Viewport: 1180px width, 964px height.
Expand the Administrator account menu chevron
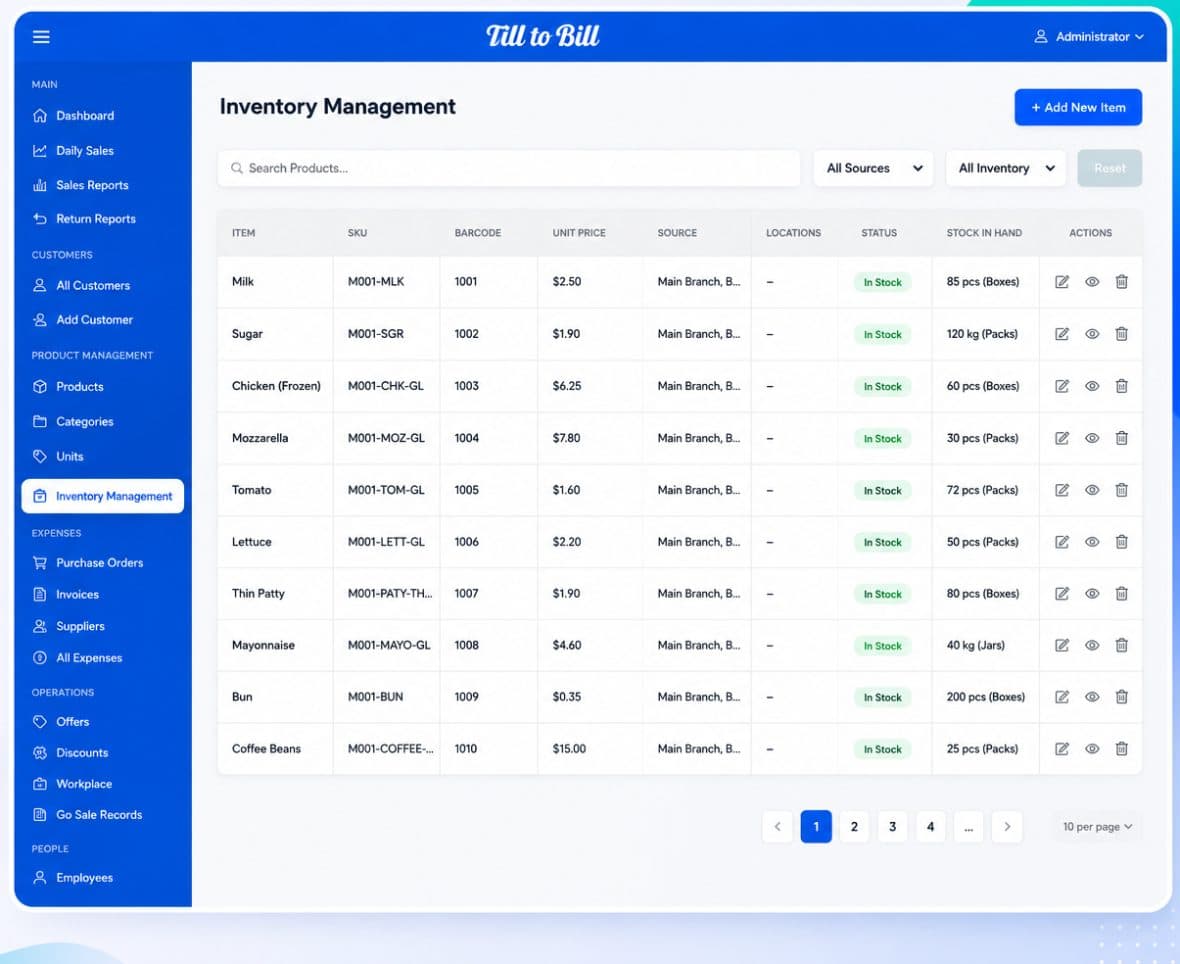[1139, 37]
